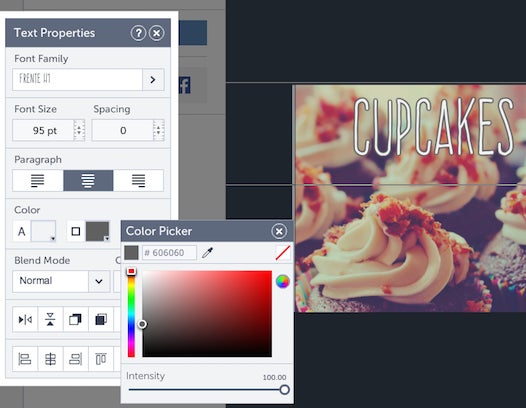This screenshot has width=526, height=408.
Task: Flip text horizontally icon
Action: click(25, 319)
